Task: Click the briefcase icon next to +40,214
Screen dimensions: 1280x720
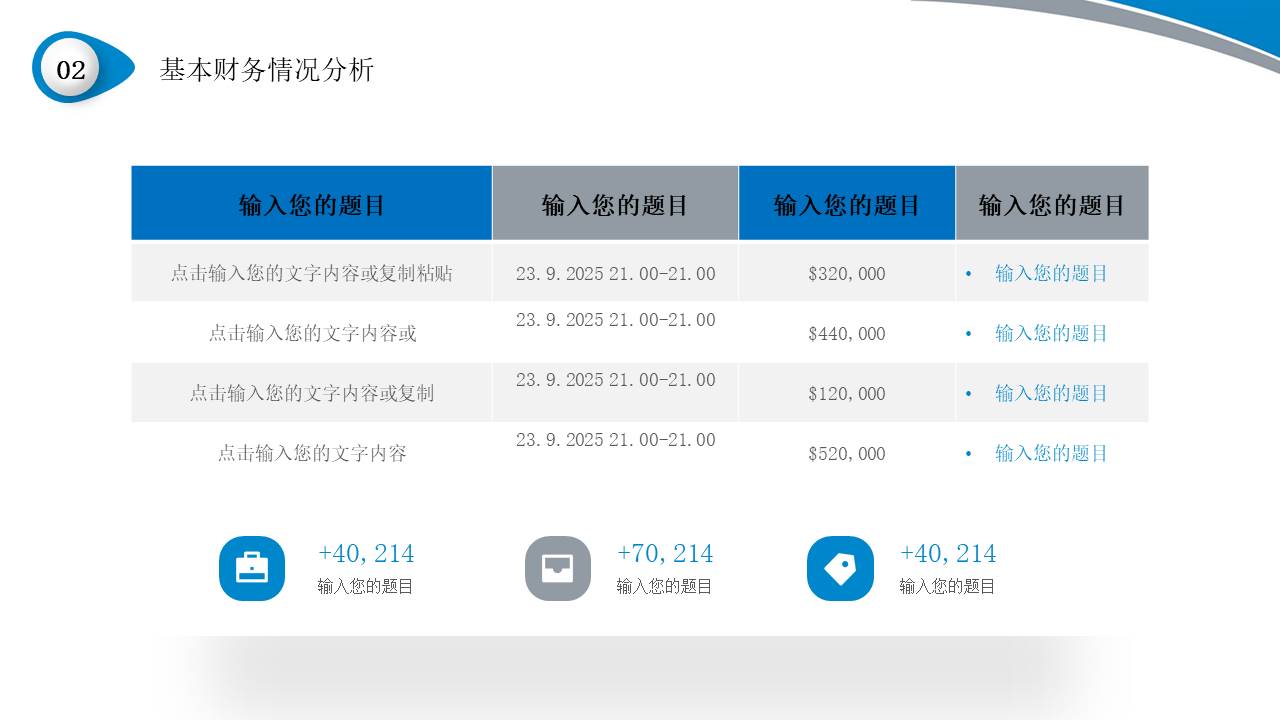Action: pos(251,568)
